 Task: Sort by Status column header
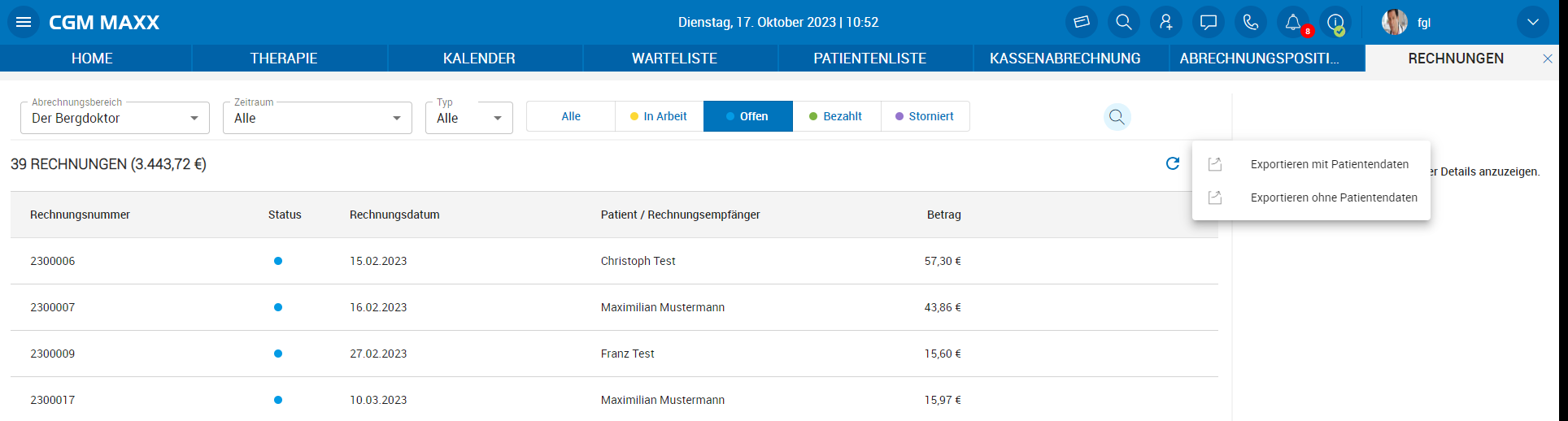pyautogui.click(x=285, y=215)
